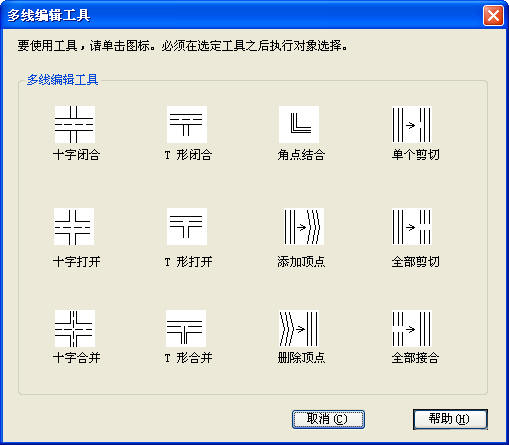Close the 多线编辑工具 dialog
Image resolution: width=509 pixels, height=445 pixels.
tap(493, 15)
